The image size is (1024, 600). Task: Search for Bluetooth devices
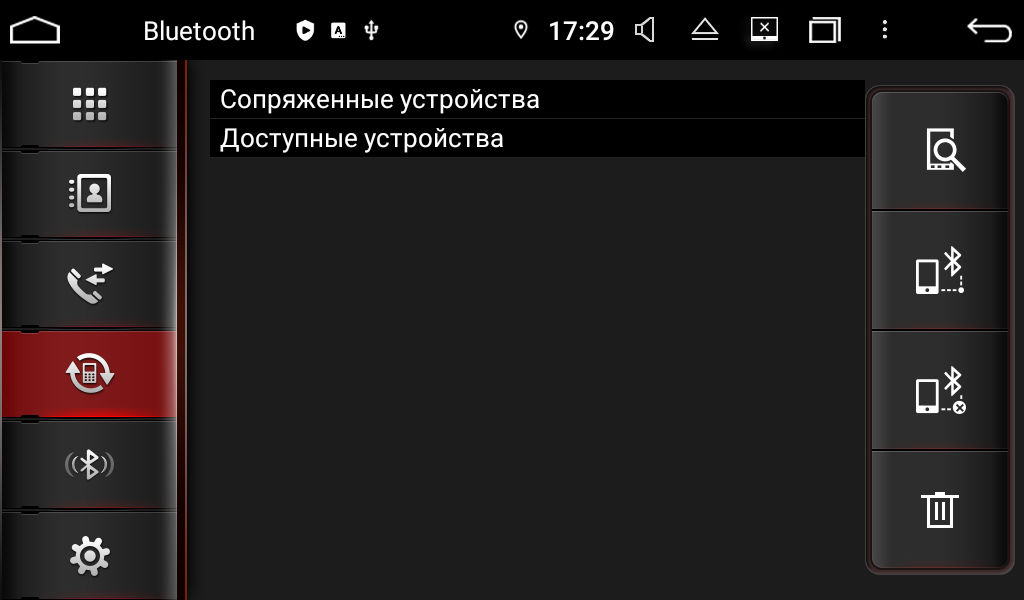[x=940, y=150]
